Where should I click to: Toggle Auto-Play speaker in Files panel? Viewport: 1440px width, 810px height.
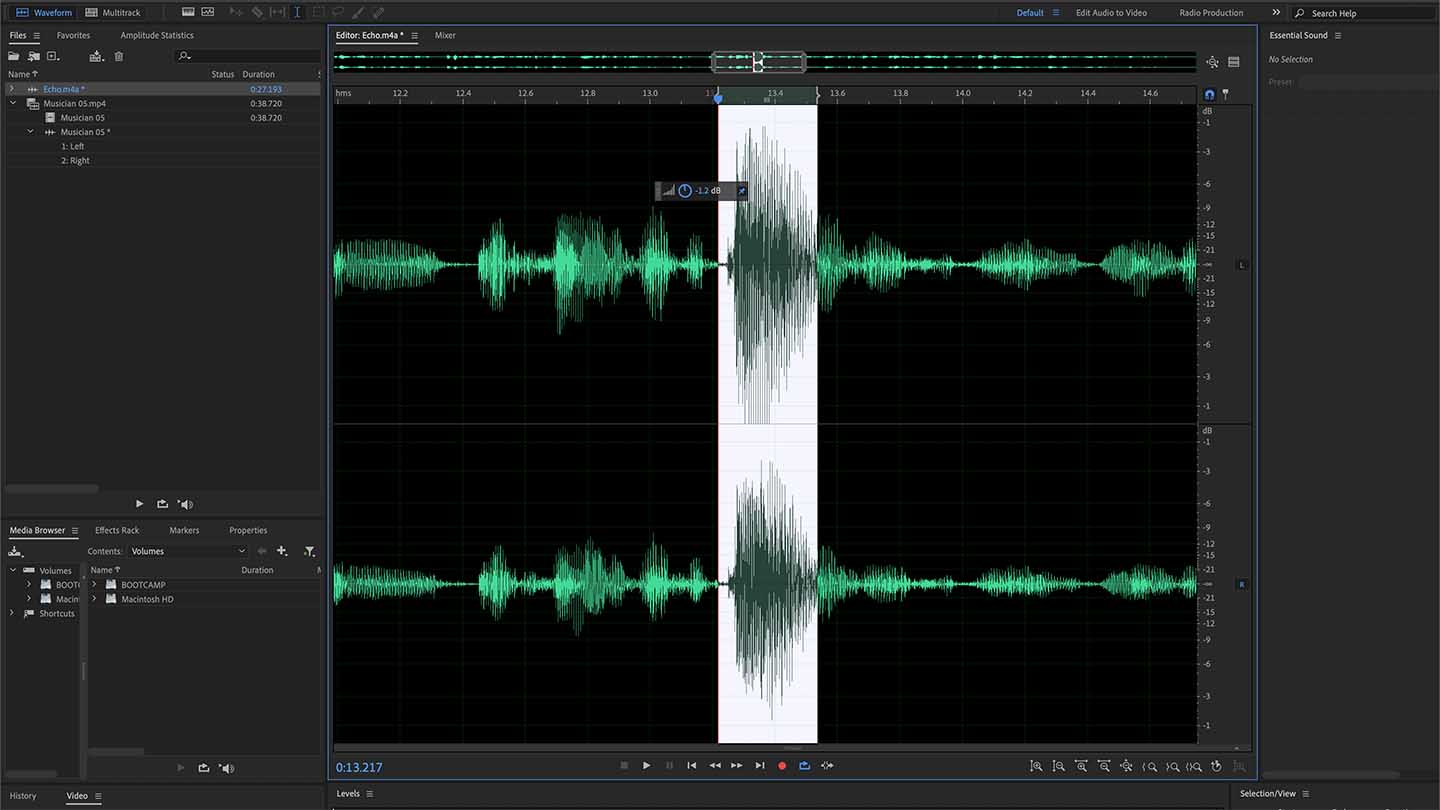185,504
